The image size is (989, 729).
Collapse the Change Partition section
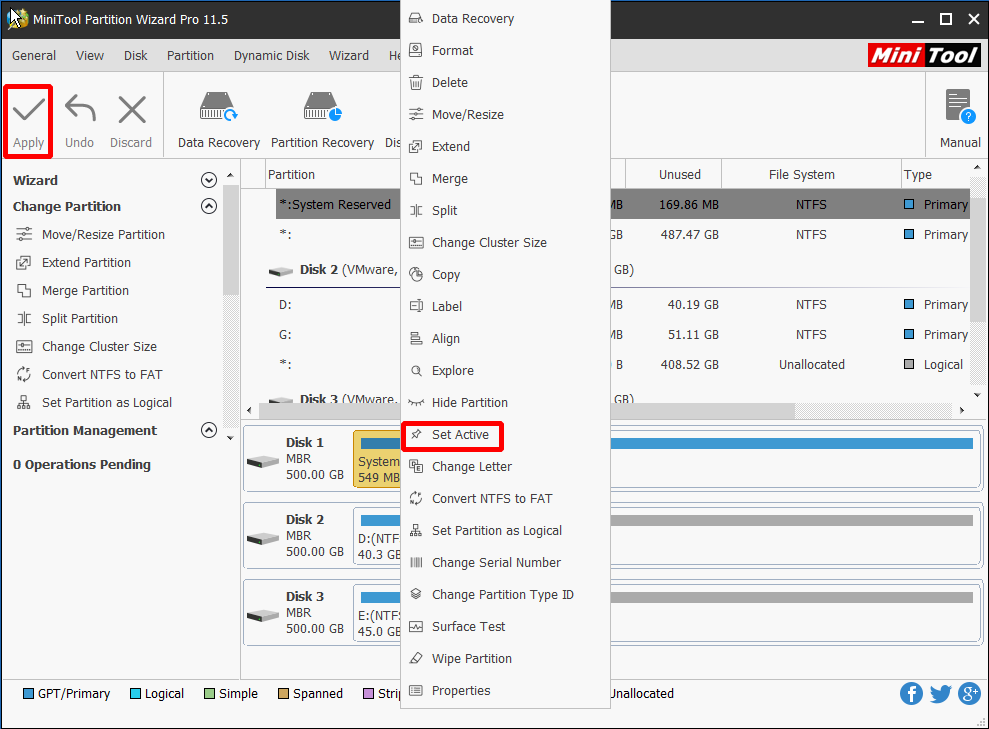coord(209,206)
